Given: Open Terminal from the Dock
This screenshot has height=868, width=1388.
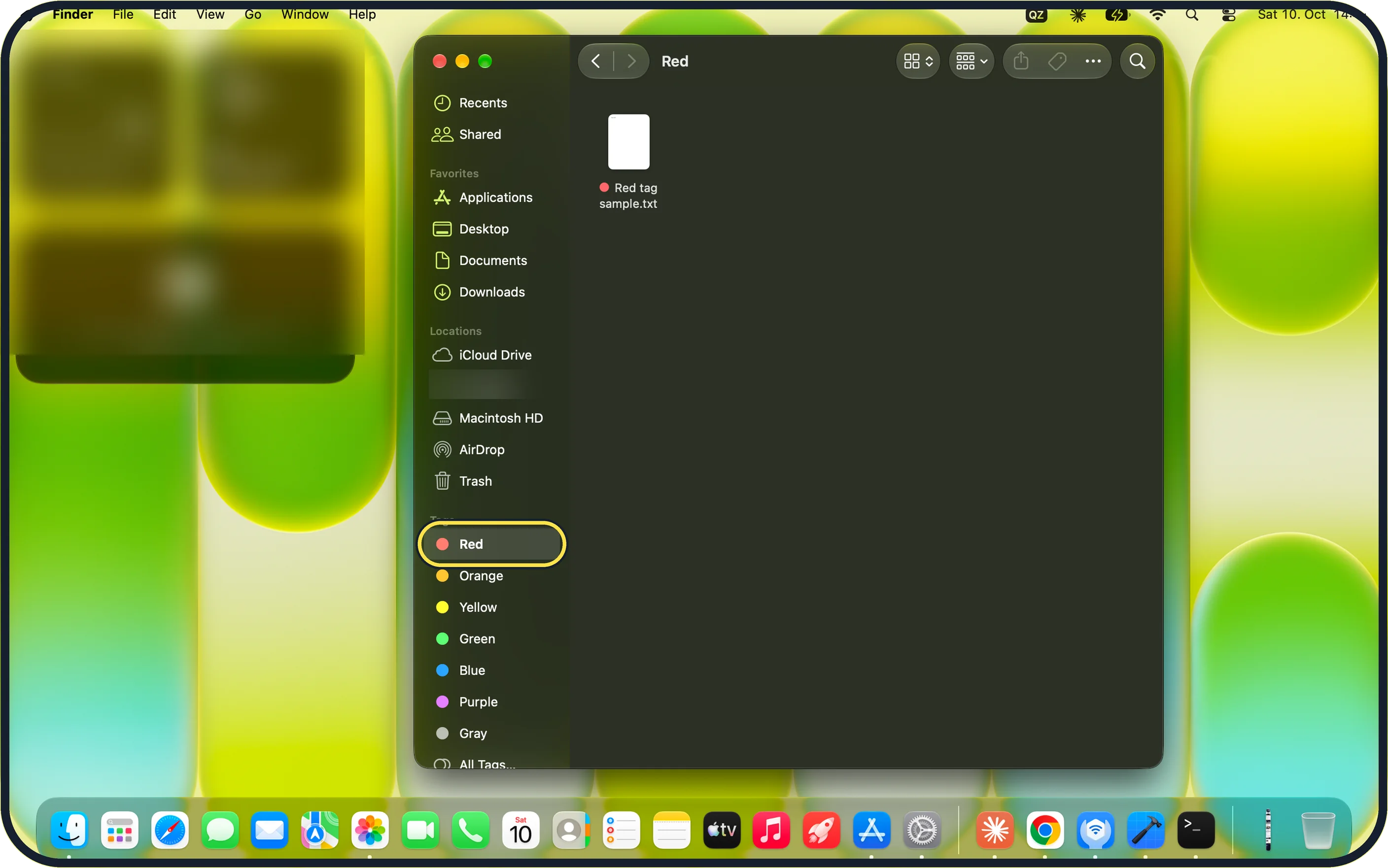Looking at the screenshot, I should tap(1196, 830).
